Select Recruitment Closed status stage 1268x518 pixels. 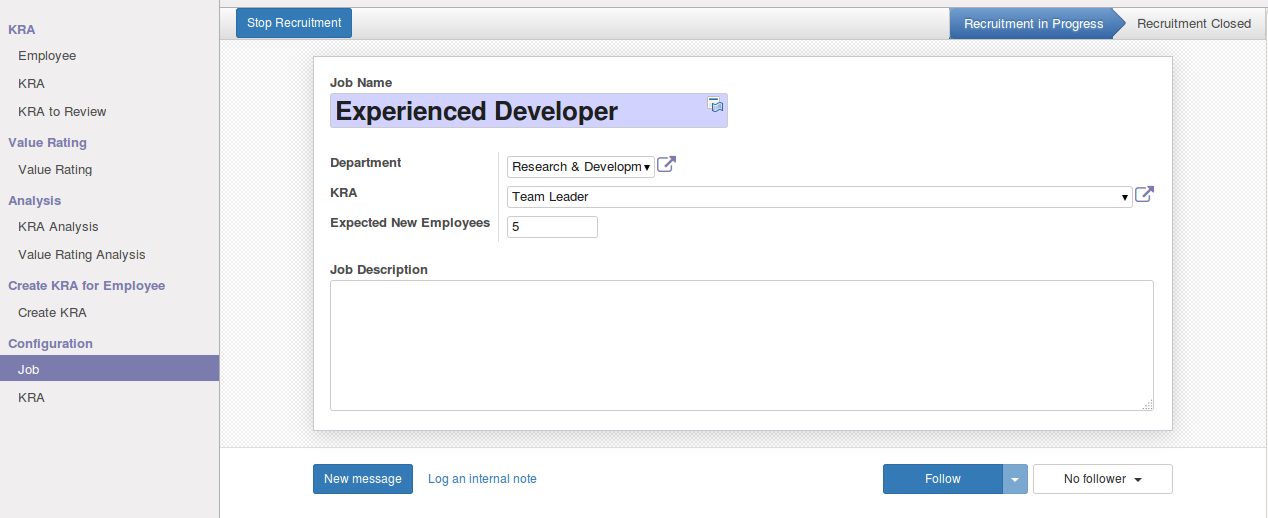[x=1194, y=24]
